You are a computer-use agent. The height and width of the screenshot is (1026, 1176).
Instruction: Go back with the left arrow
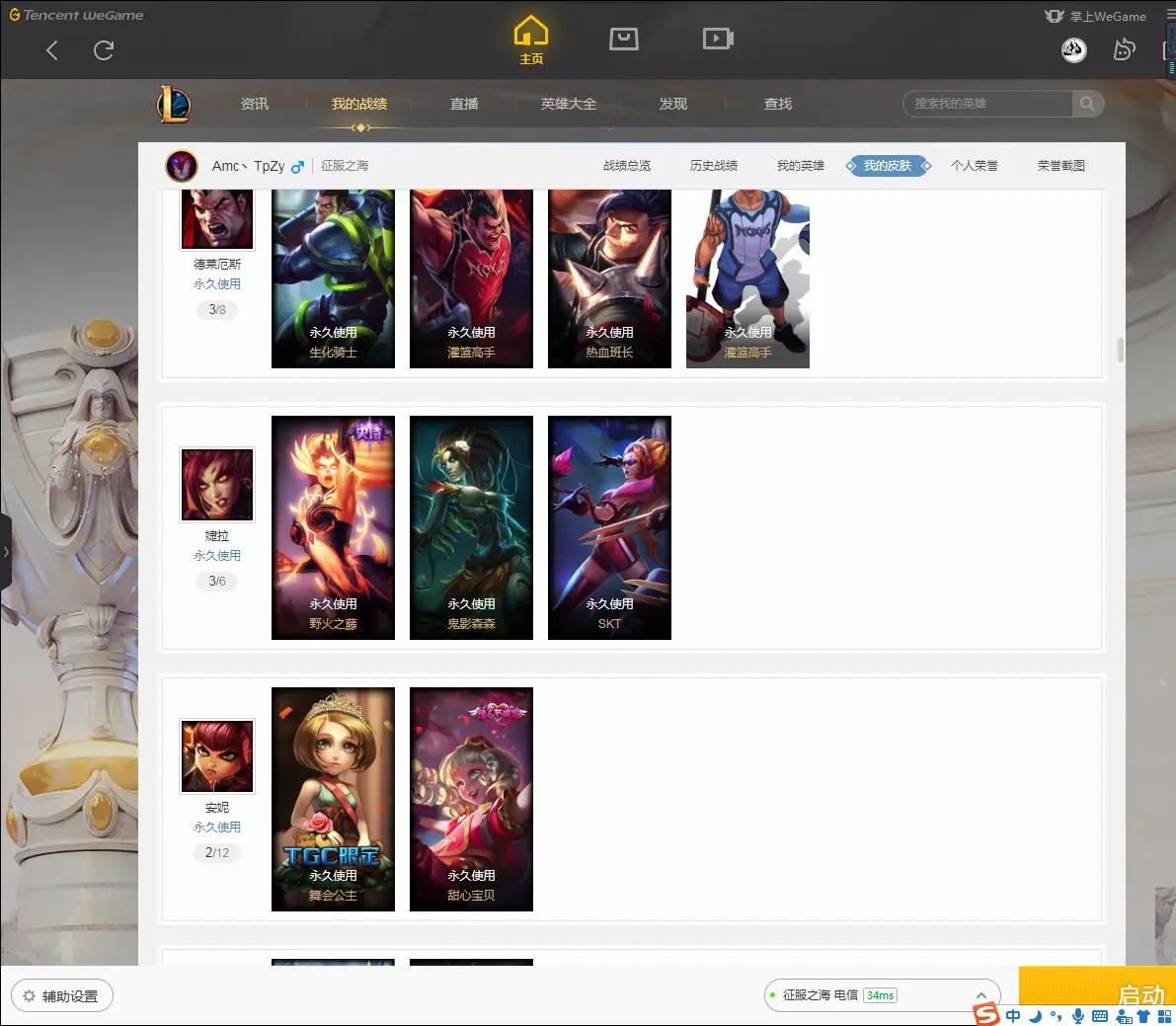[x=51, y=50]
